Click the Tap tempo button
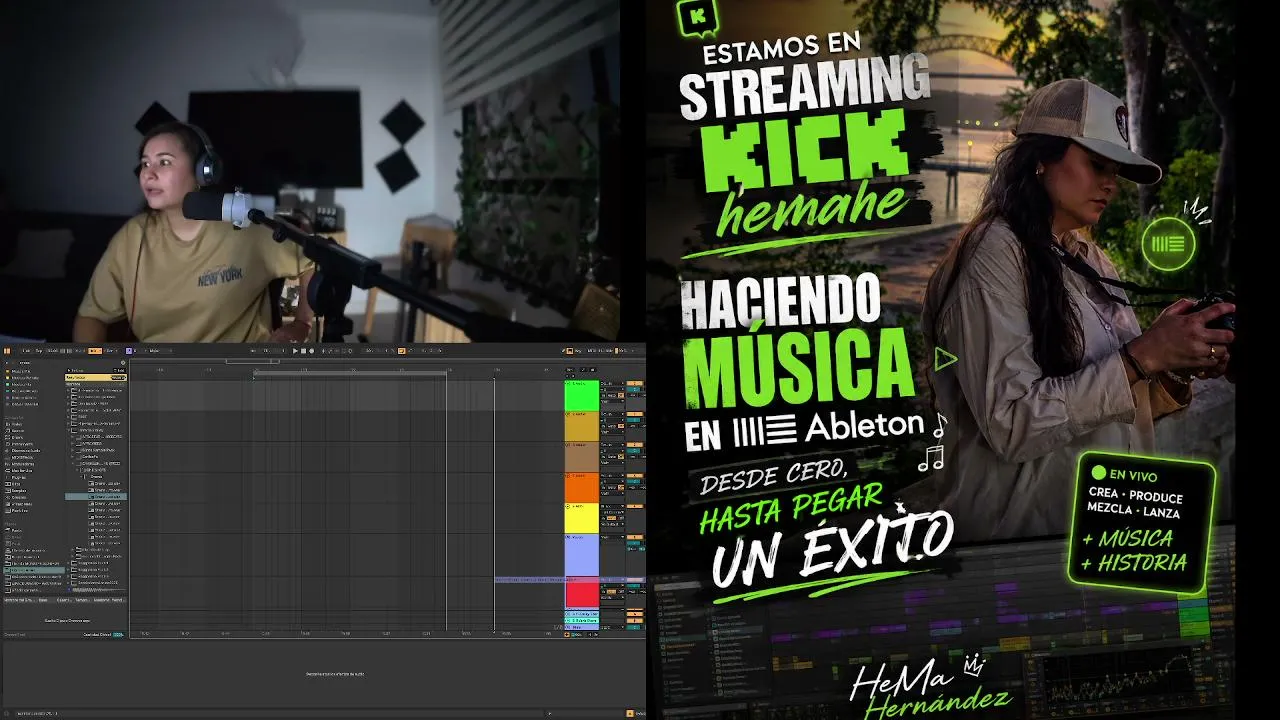The width and height of the screenshot is (1280, 720). coord(39,351)
